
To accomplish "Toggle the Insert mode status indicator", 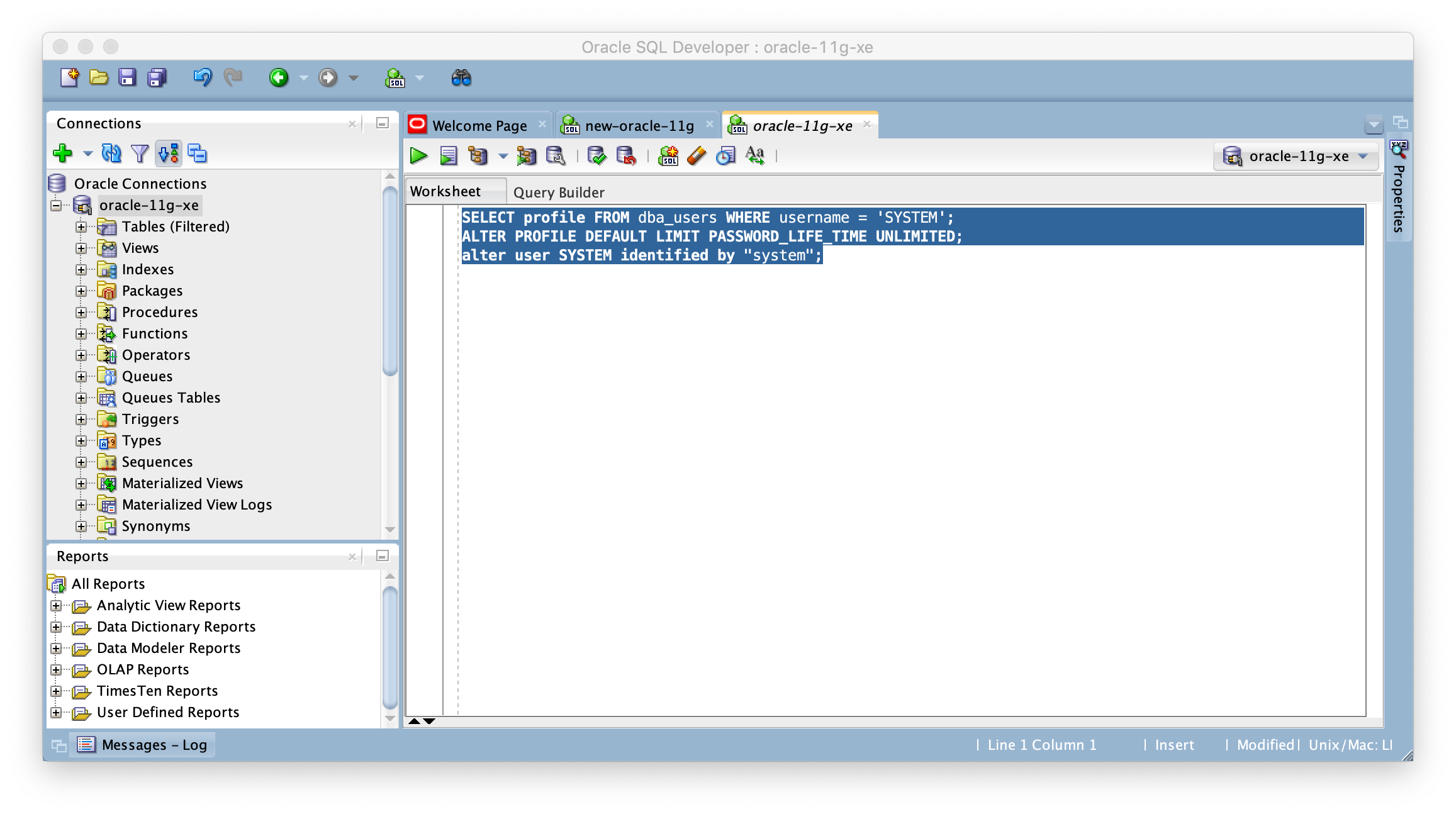I will [x=1174, y=745].
